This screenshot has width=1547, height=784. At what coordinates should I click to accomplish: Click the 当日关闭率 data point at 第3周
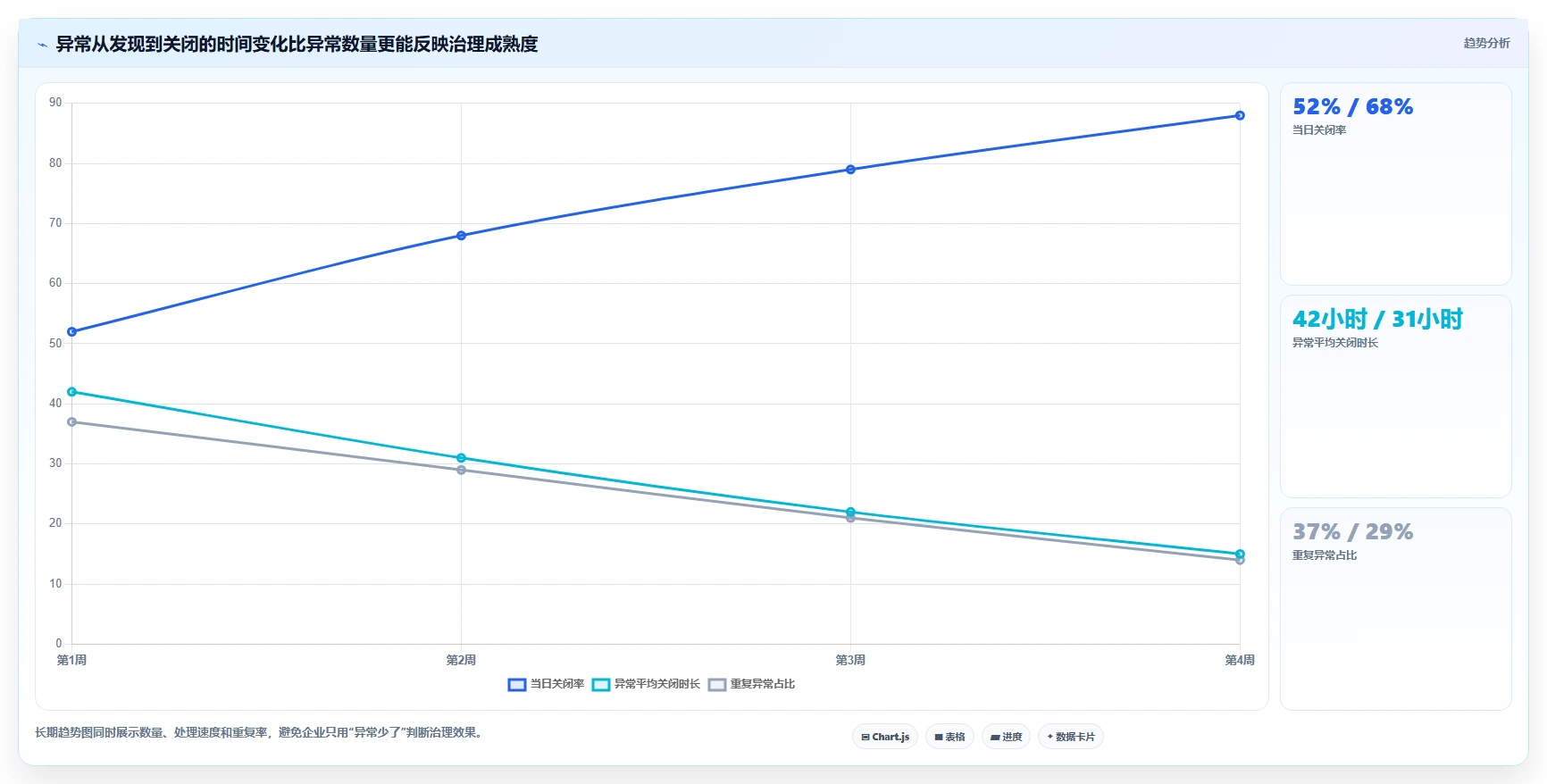tap(850, 170)
